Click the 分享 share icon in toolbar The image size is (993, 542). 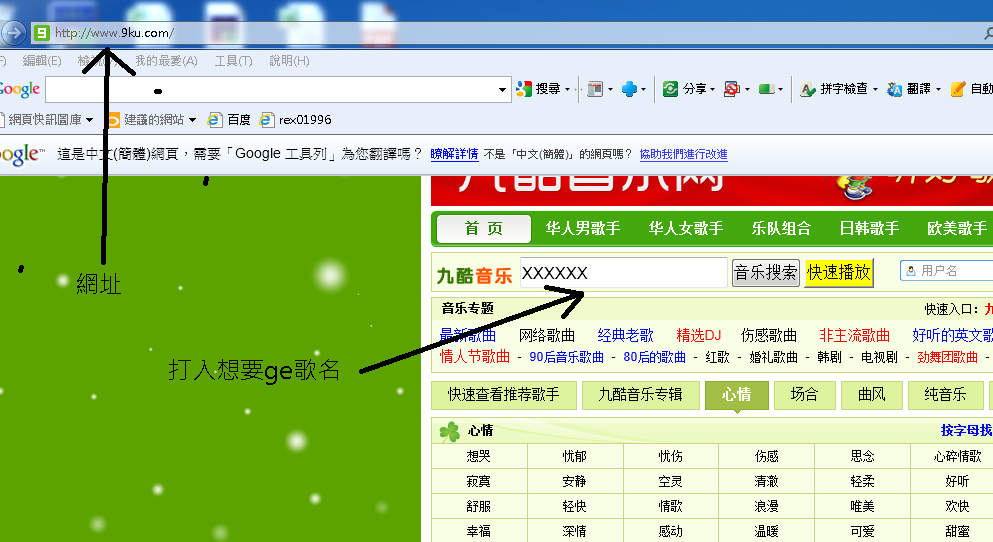[x=671, y=89]
